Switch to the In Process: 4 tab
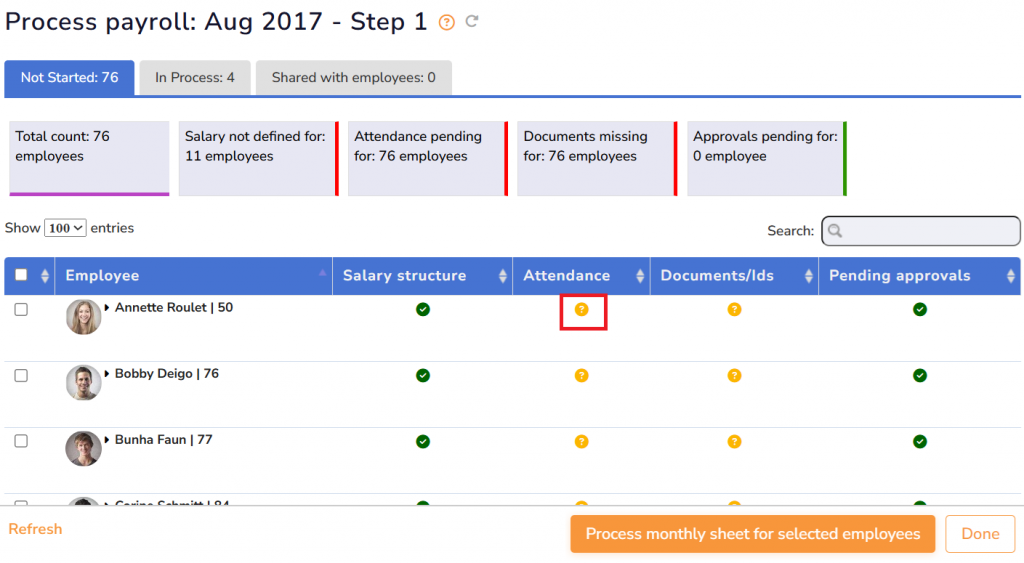Viewport: 1024px width, 563px height. pos(195,78)
